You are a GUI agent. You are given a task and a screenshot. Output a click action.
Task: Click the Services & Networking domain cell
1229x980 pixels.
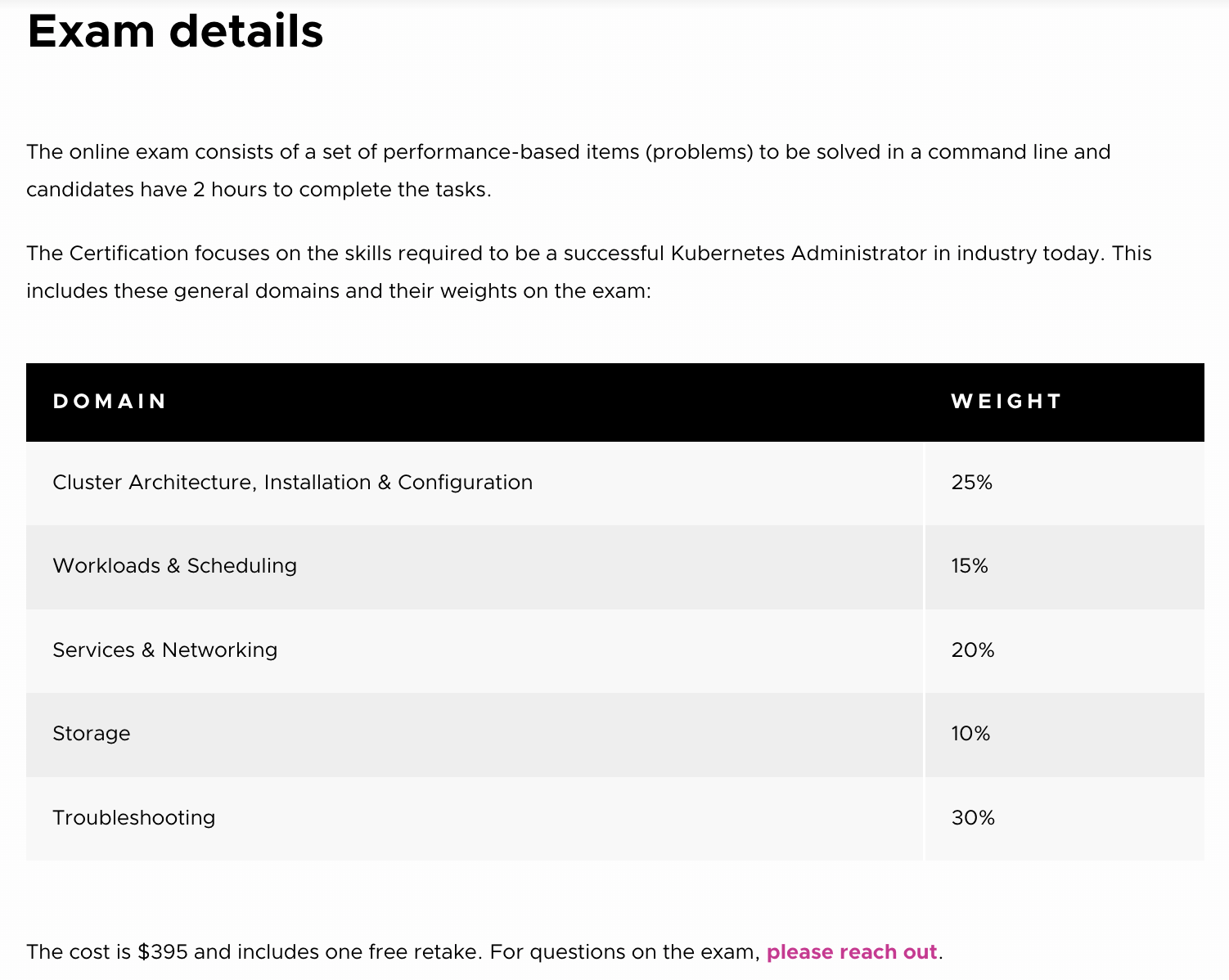[475, 651]
